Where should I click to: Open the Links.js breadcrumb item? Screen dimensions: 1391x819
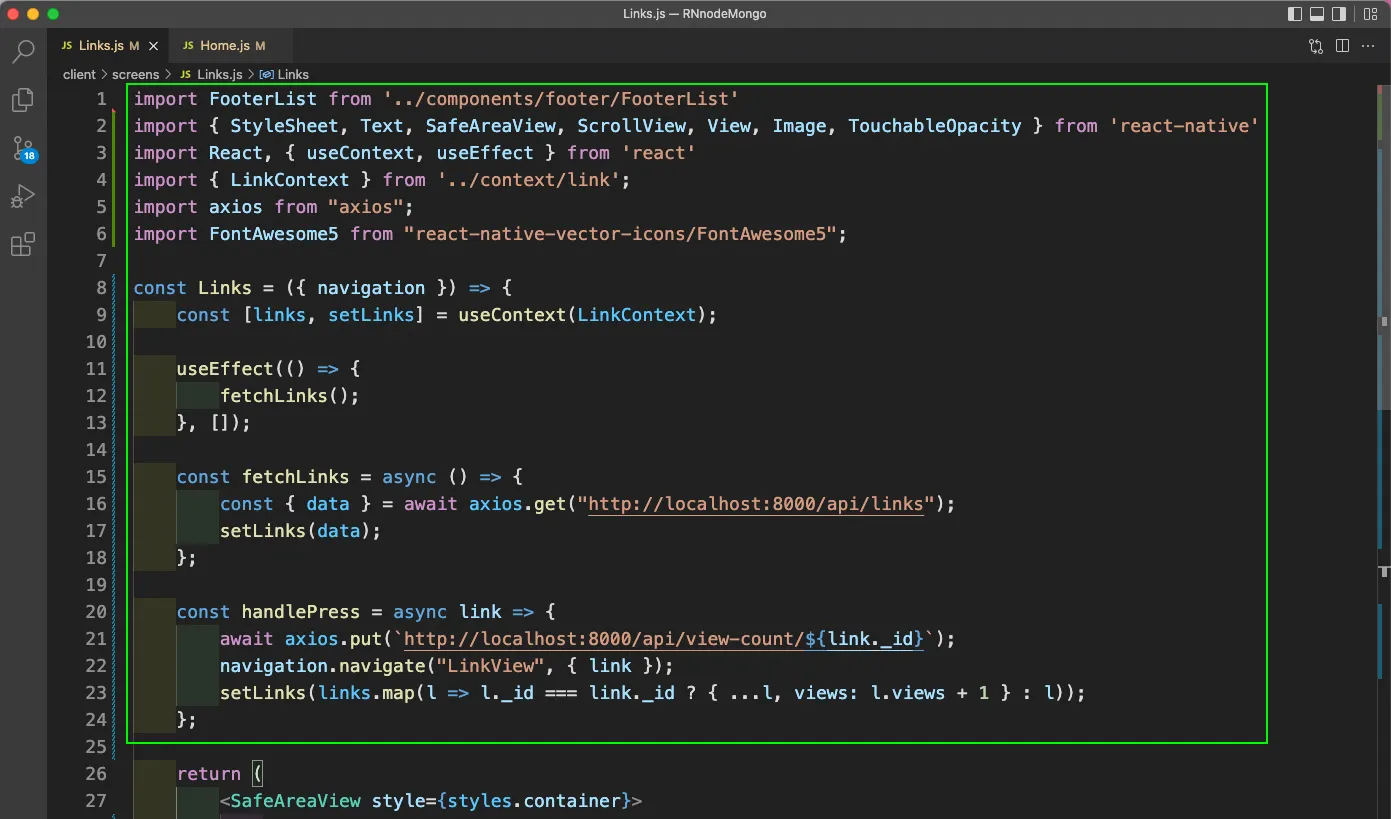pyautogui.click(x=211, y=74)
